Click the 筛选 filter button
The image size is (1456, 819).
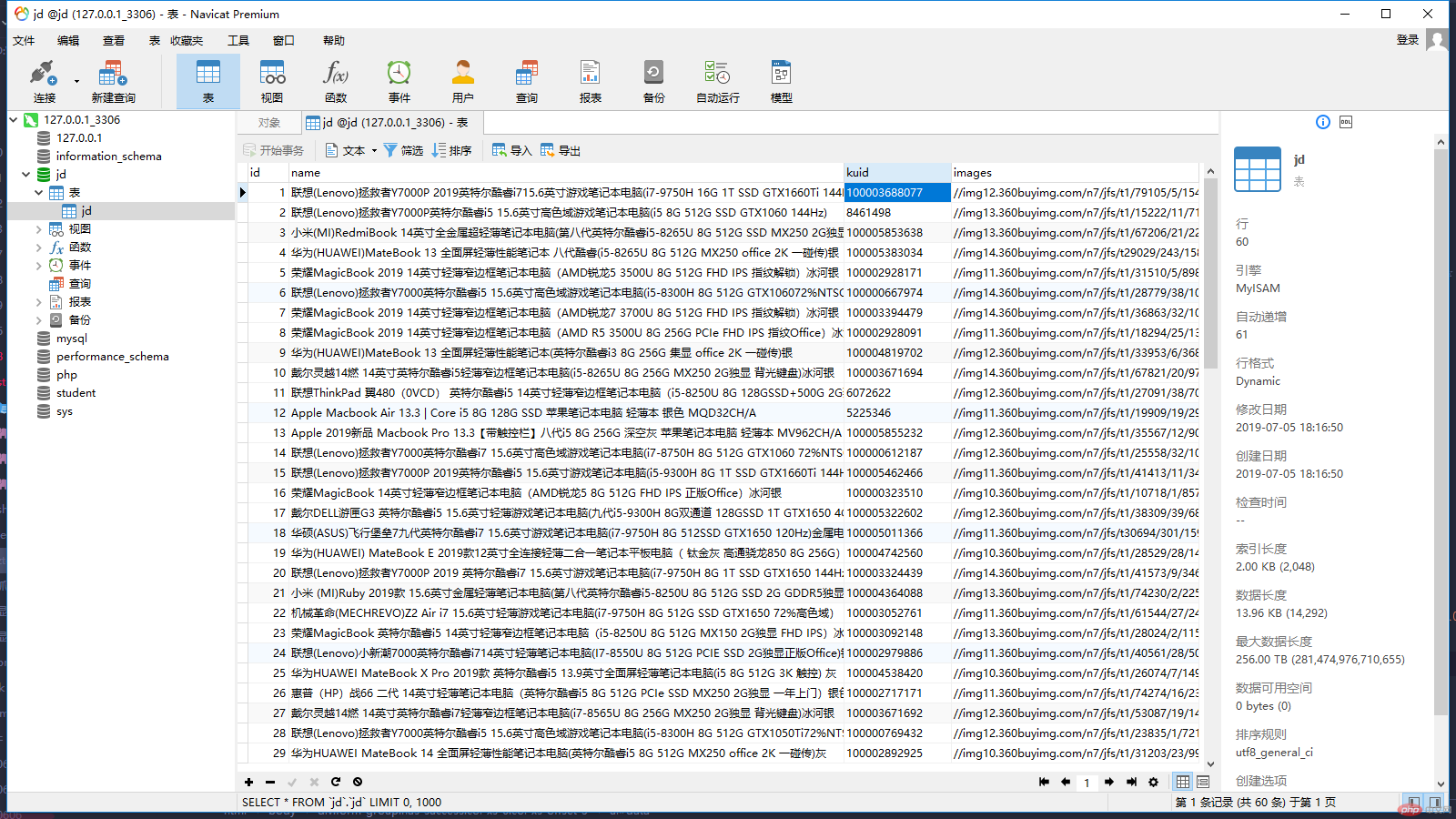pyautogui.click(x=403, y=151)
